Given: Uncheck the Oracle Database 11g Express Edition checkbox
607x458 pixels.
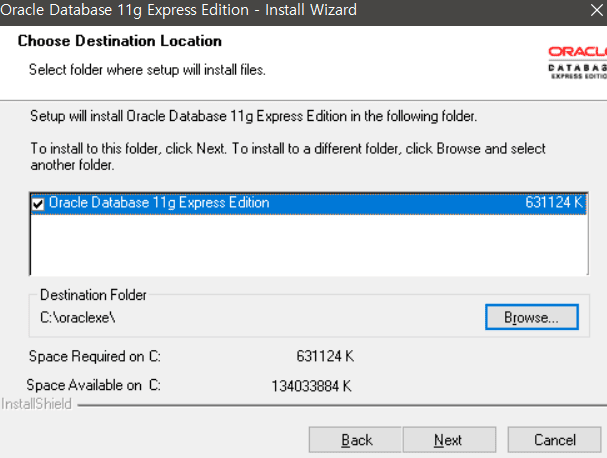Looking at the screenshot, I should 38,204.
